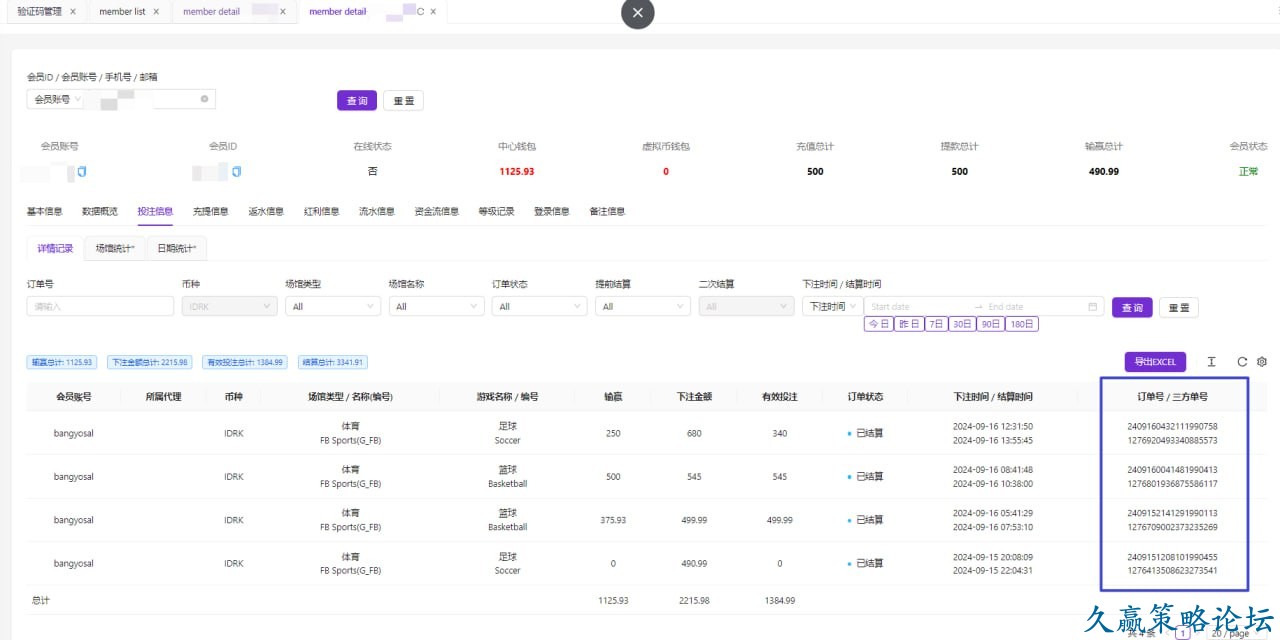Refresh the bet records table

(1242, 362)
